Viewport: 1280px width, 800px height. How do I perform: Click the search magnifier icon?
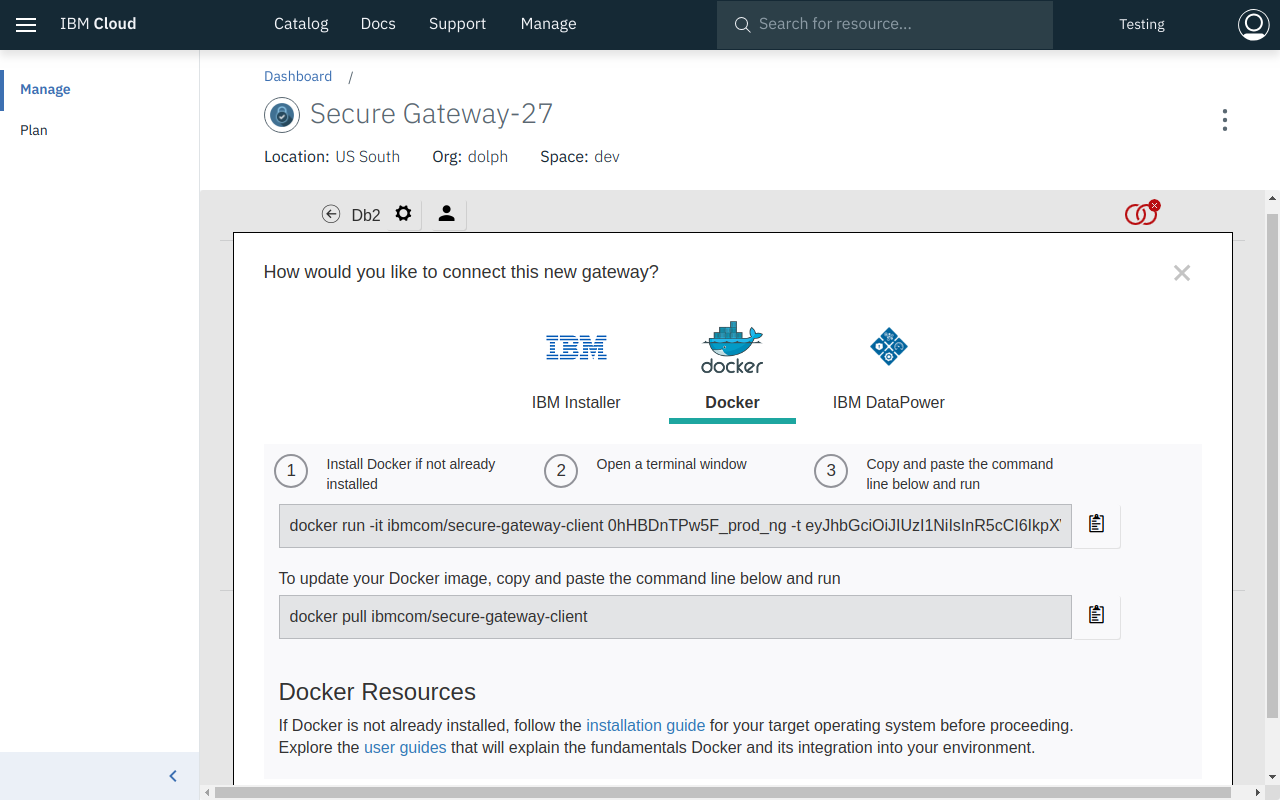click(x=742, y=25)
